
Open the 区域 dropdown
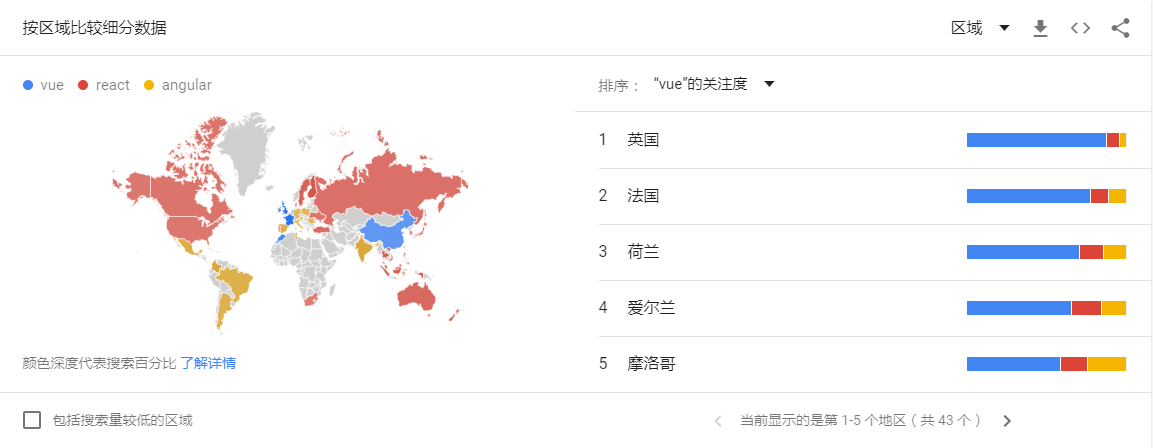point(980,29)
